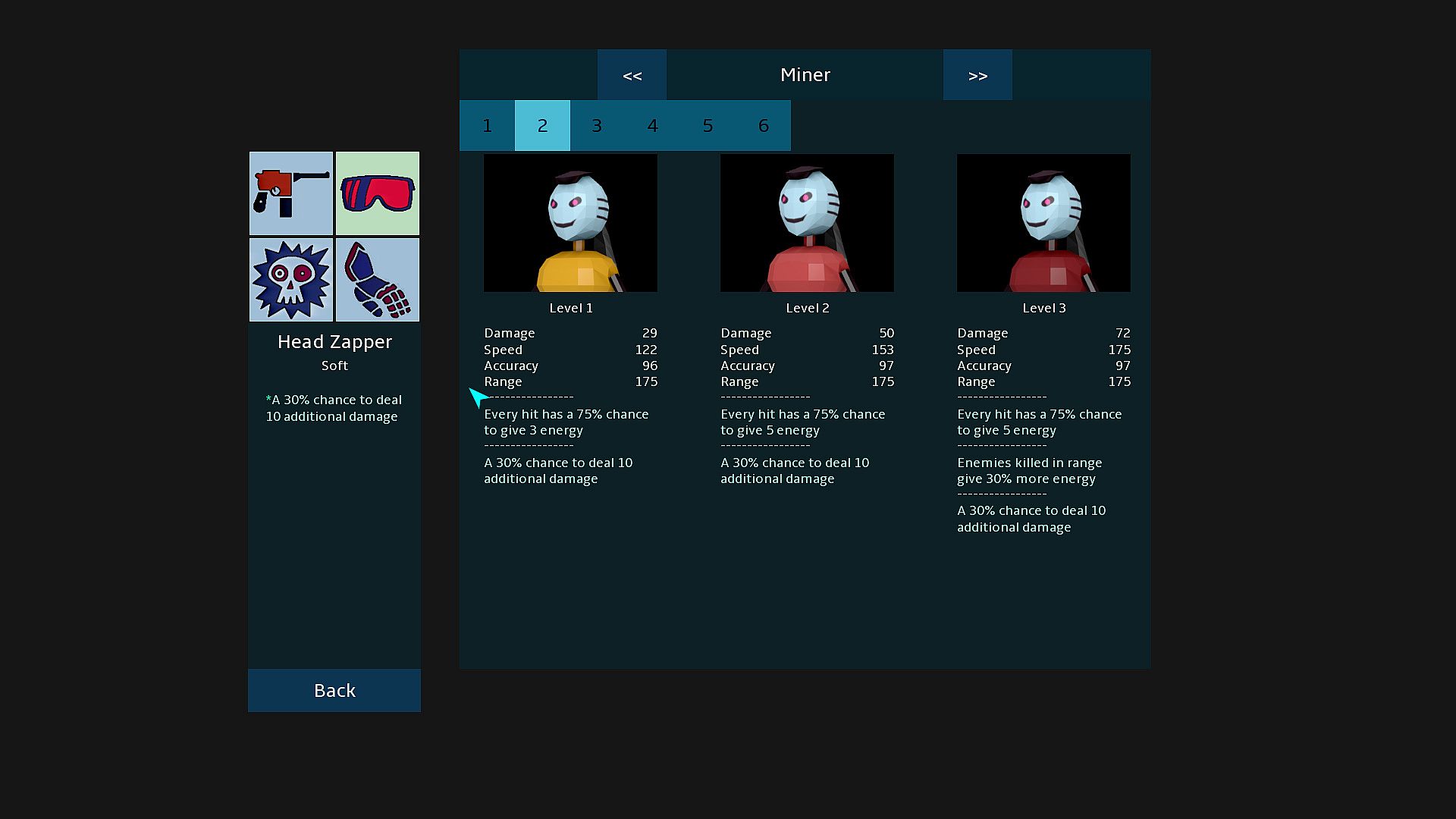
Task: Switch to tab 4
Action: (652, 126)
